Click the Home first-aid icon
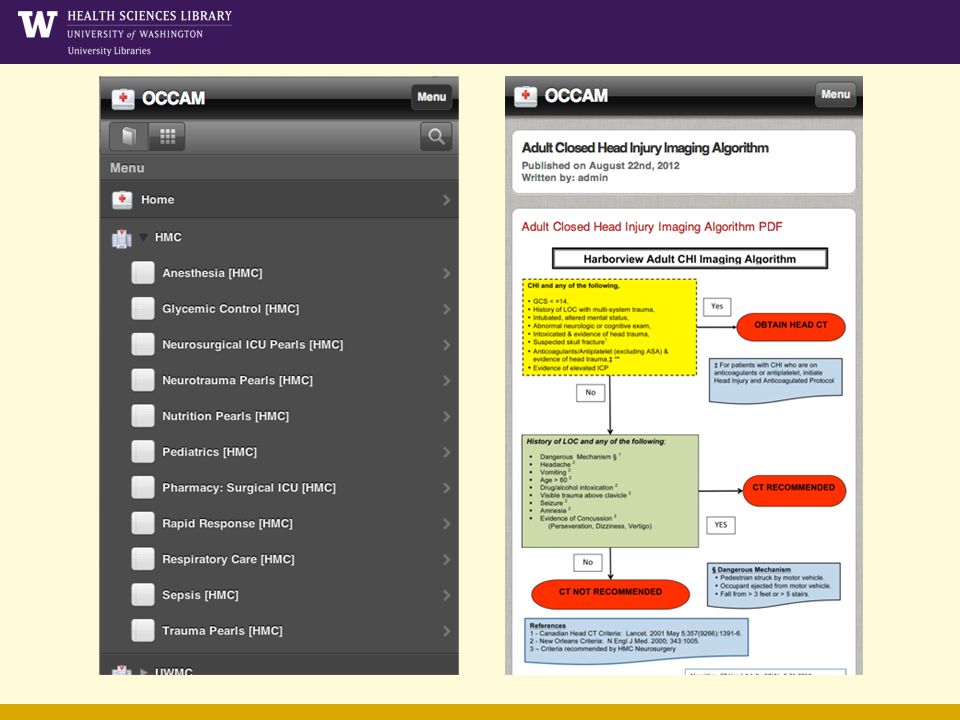 click(122, 200)
